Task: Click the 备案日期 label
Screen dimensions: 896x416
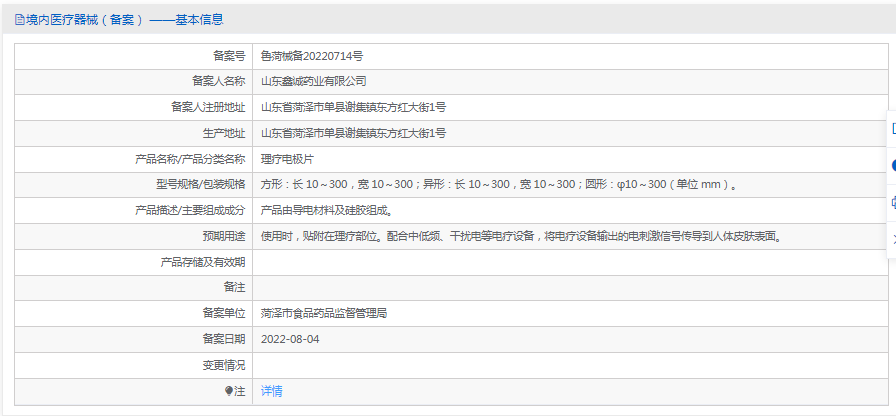Action: tap(224, 339)
